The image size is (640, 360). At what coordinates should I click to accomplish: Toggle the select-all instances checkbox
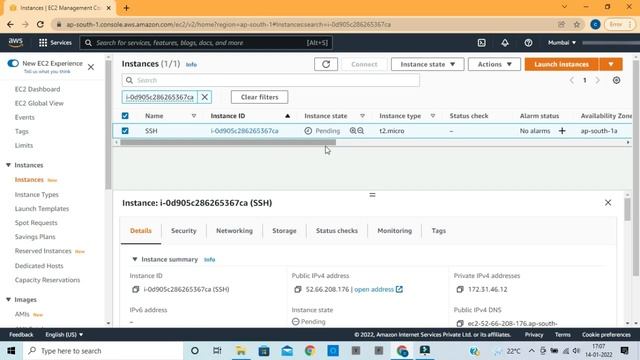pyautogui.click(x=125, y=116)
